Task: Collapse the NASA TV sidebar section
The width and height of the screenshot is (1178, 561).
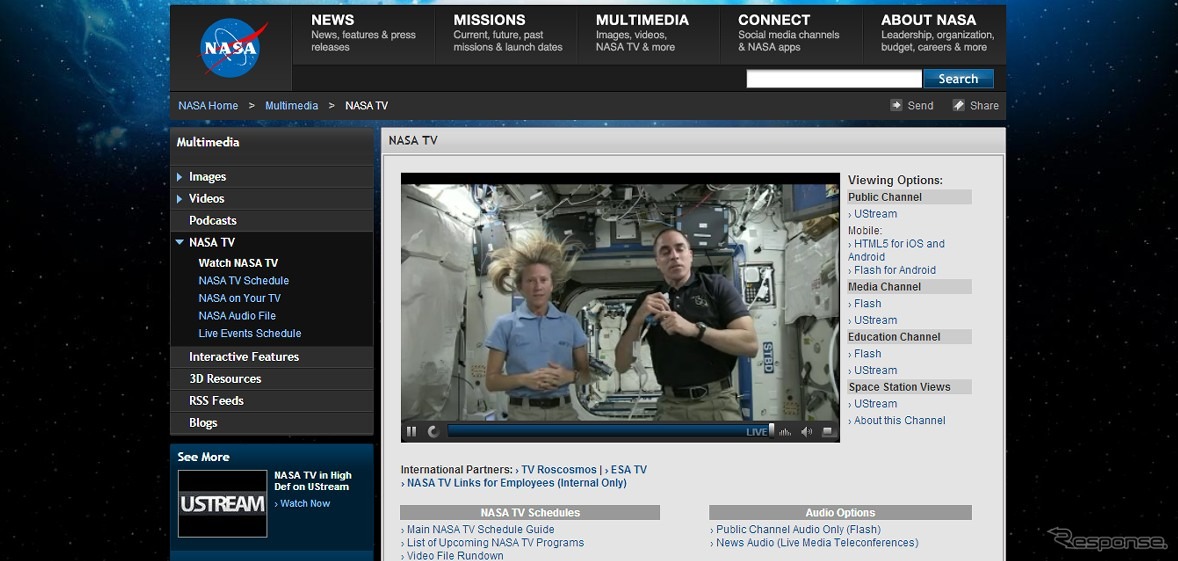Action: pyautogui.click(x=180, y=243)
